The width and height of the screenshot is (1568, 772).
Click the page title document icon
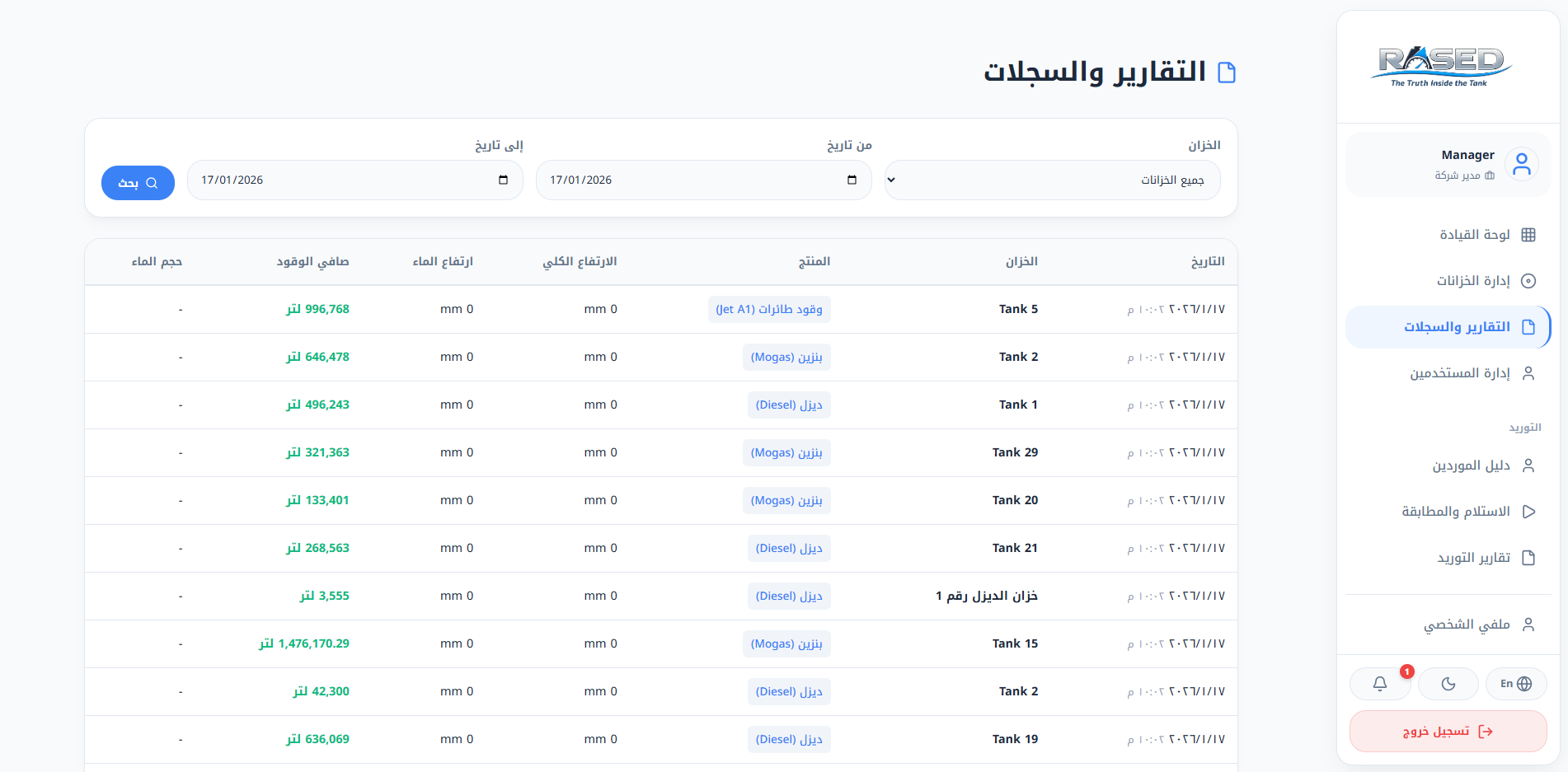[x=1227, y=73]
